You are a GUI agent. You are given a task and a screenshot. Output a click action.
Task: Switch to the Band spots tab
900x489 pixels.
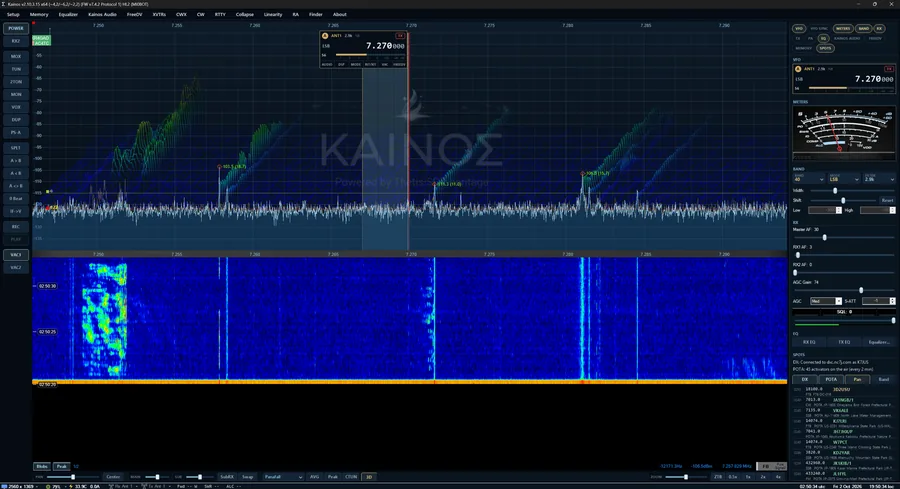pos(883,379)
